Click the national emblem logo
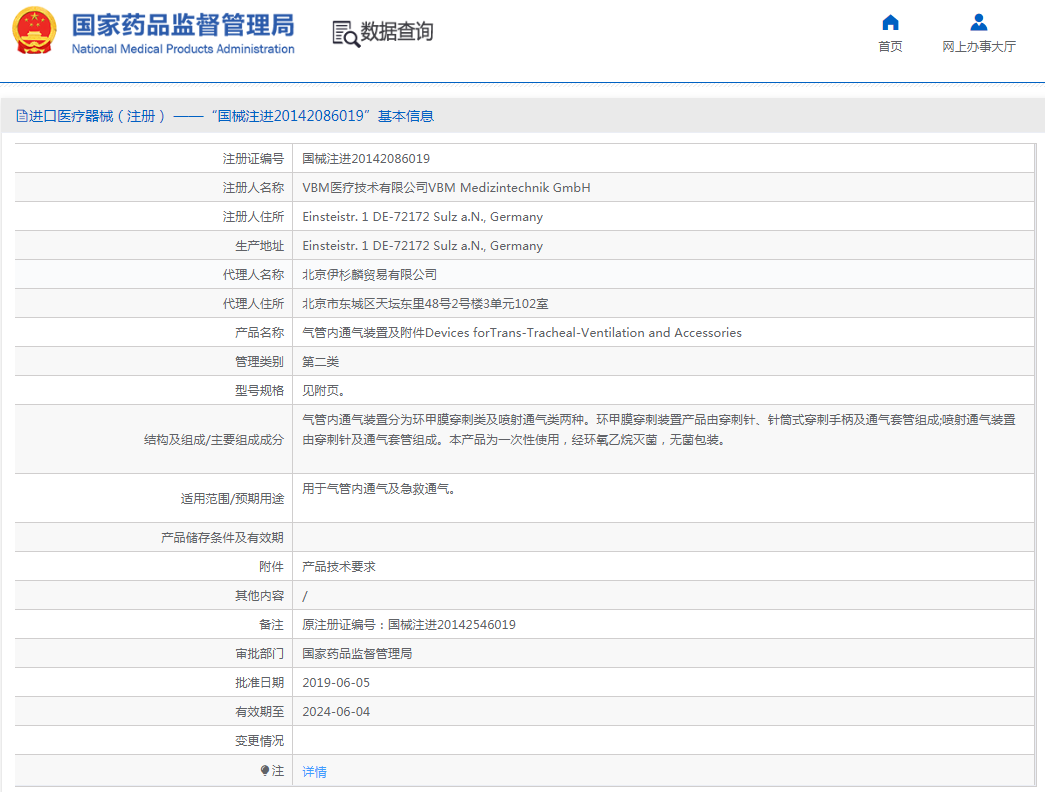Screen dimensions: 1045x792 click(x=34, y=31)
